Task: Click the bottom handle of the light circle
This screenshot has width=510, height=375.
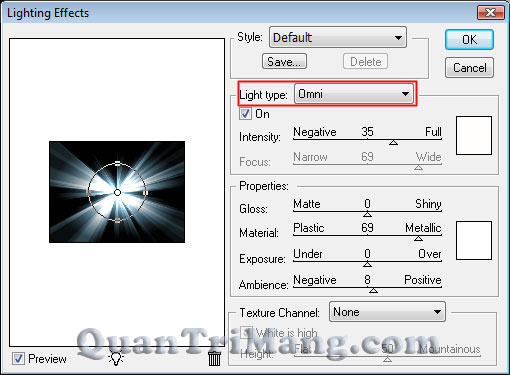Action: click(117, 220)
